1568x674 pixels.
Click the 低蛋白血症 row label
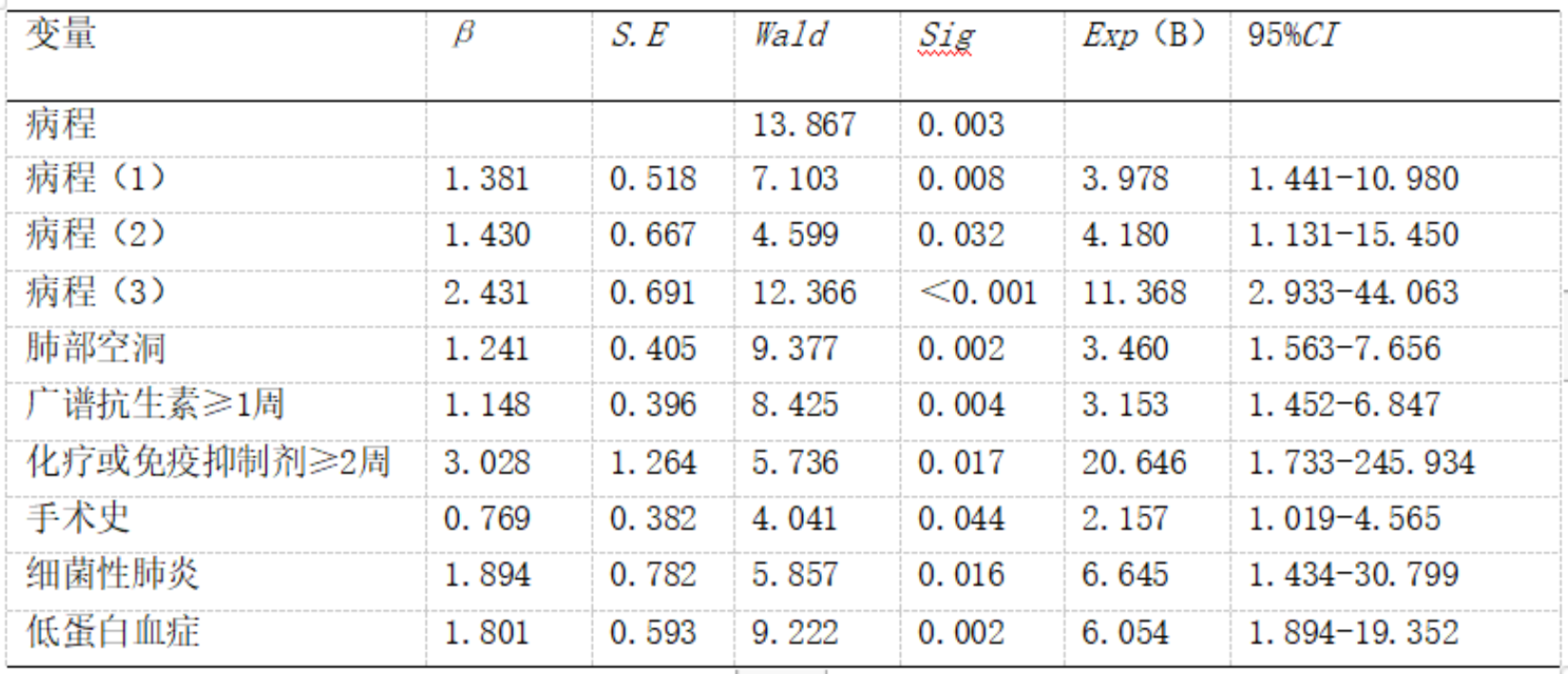(112, 631)
